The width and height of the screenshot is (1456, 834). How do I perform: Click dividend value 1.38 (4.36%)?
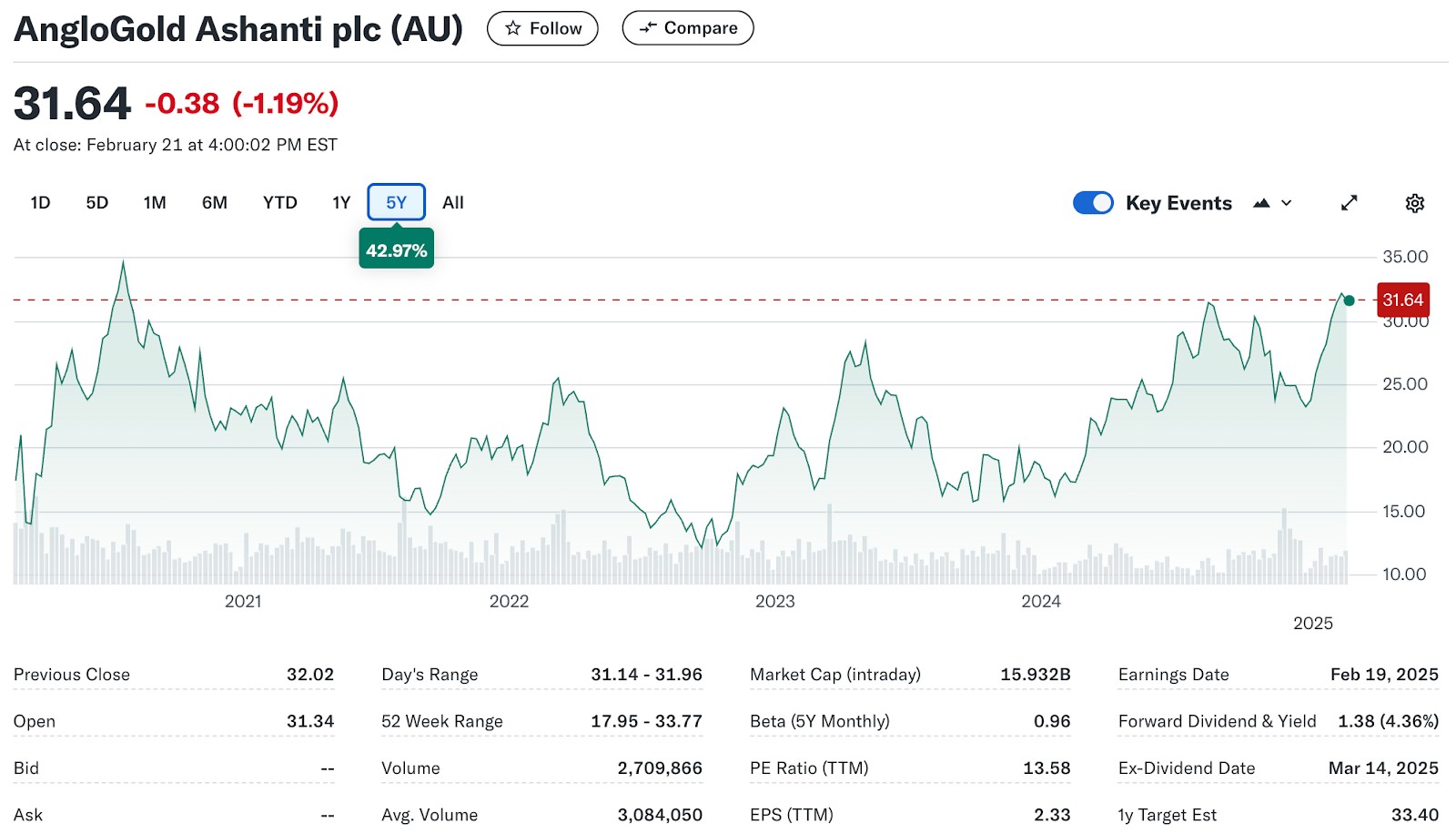click(1389, 721)
